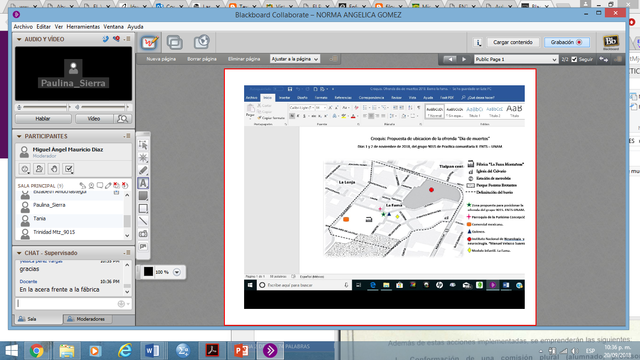Collapse the Participantes panel
This screenshot has height=360, width=640.
(19, 136)
